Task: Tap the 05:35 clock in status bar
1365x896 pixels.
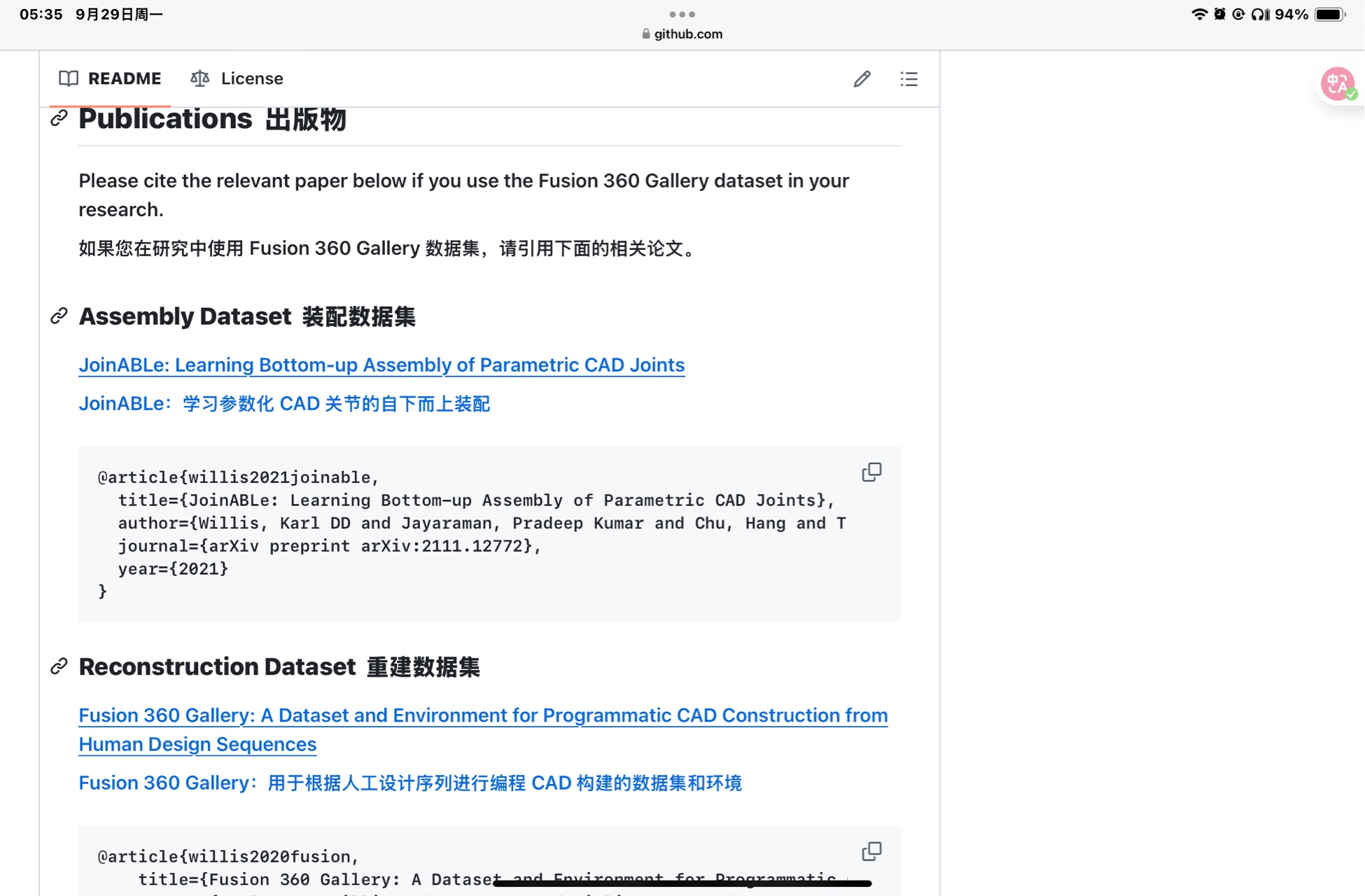Action: [x=41, y=14]
